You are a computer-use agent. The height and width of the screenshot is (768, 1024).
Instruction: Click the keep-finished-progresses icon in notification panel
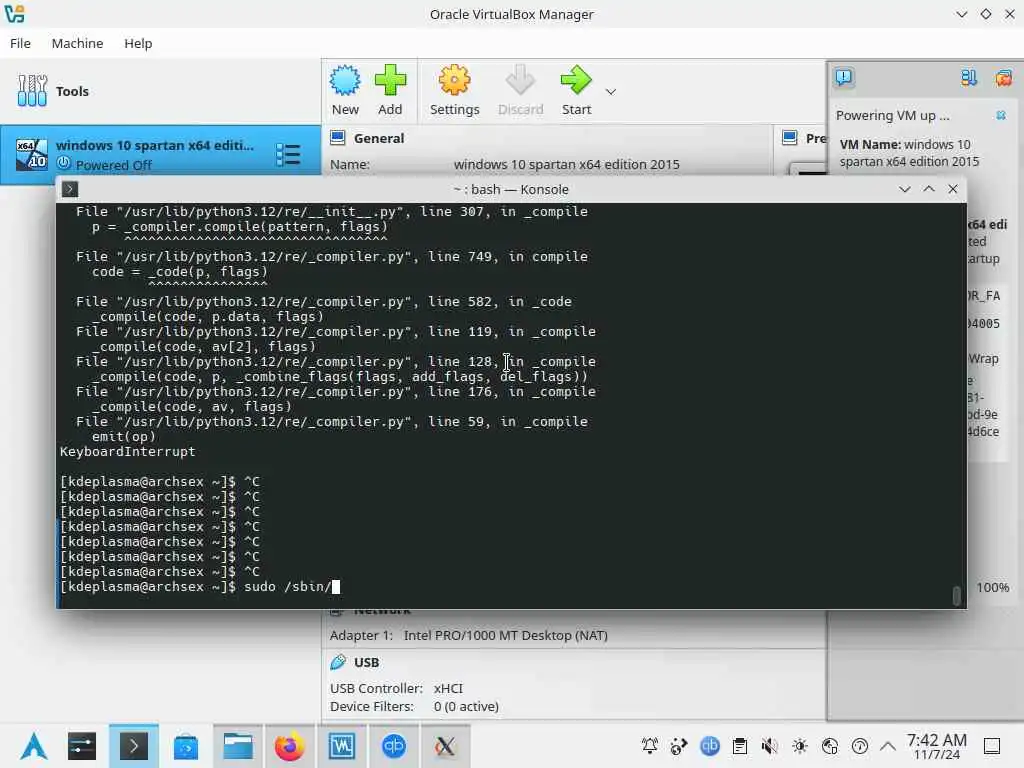pos(969,78)
